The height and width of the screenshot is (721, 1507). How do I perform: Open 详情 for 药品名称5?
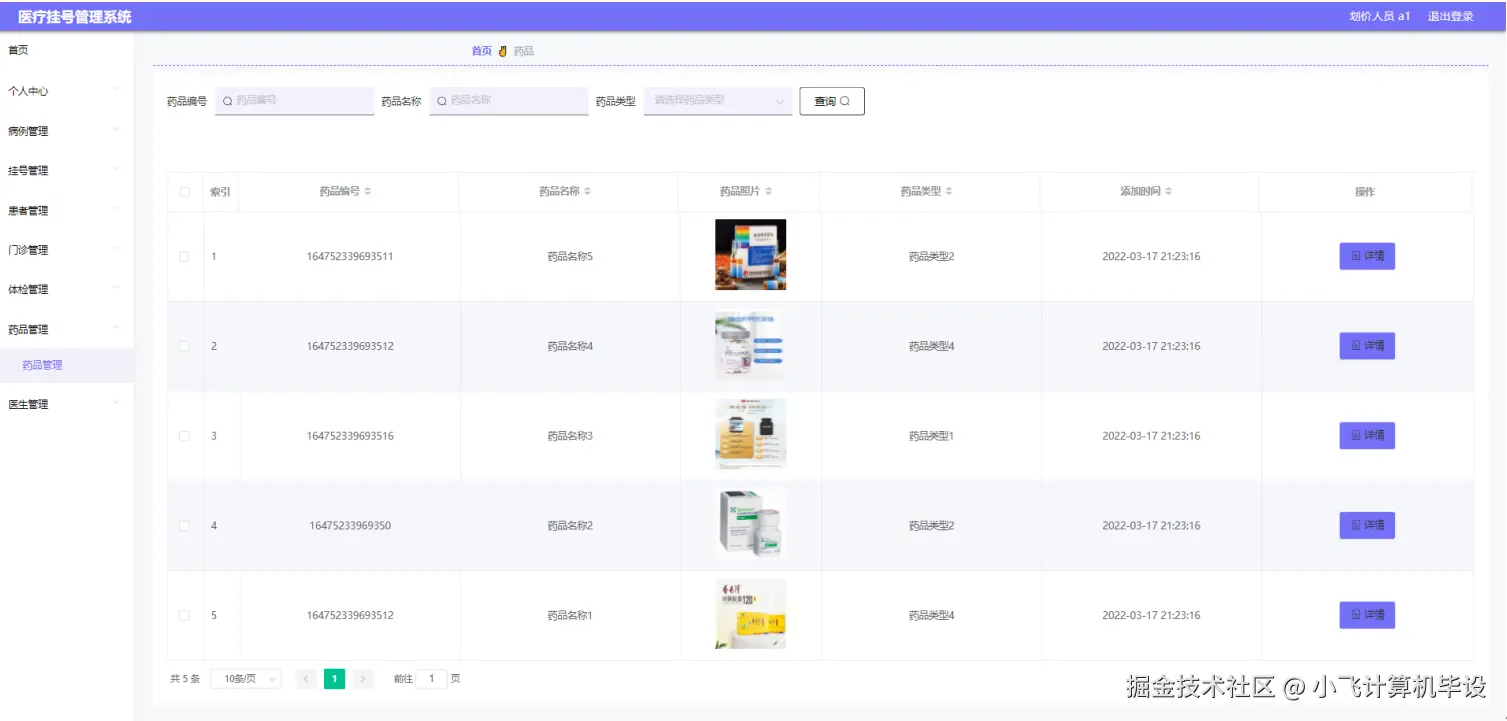tap(1367, 257)
